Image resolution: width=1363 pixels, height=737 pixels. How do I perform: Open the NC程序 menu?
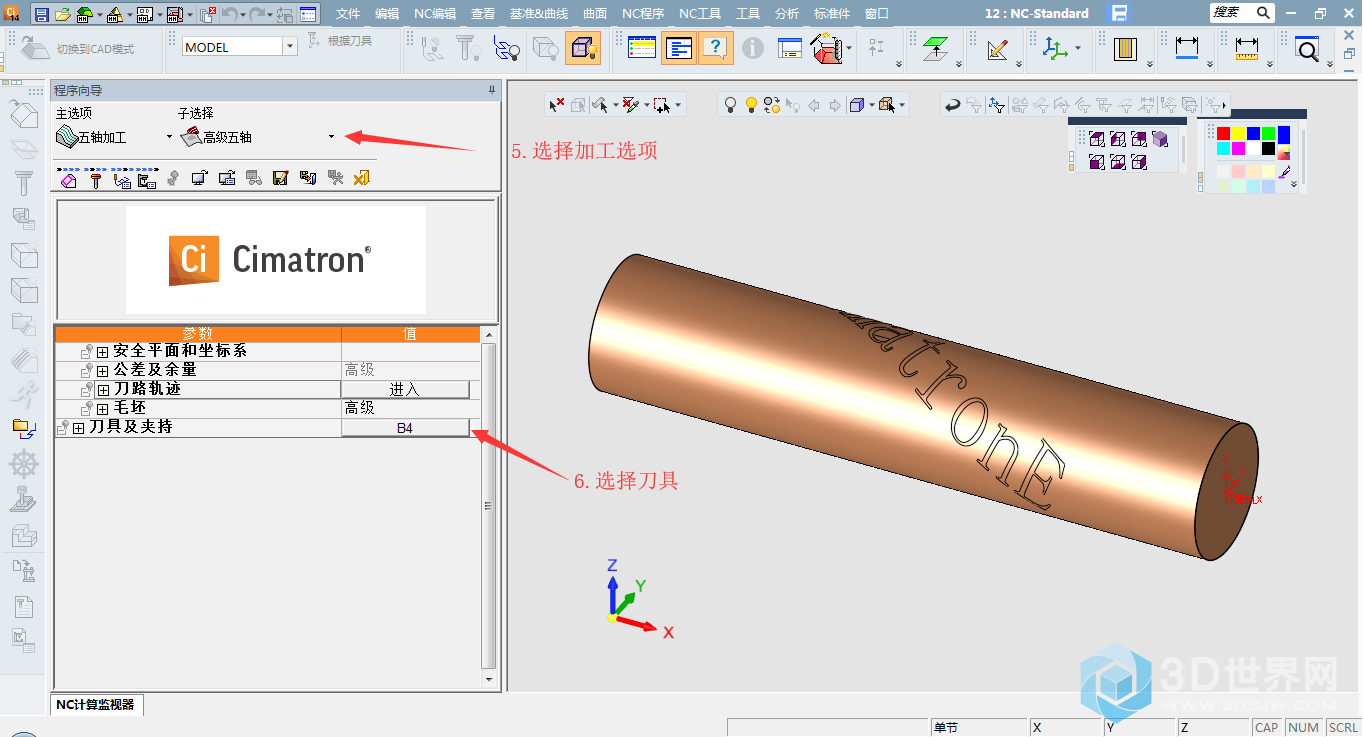pos(643,14)
